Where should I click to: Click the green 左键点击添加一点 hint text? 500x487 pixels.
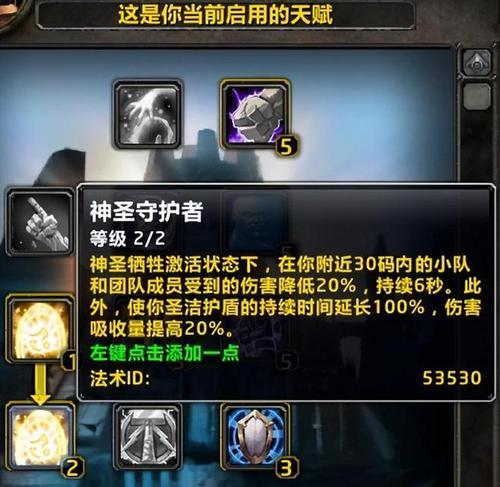pyautogui.click(x=165, y=353)
